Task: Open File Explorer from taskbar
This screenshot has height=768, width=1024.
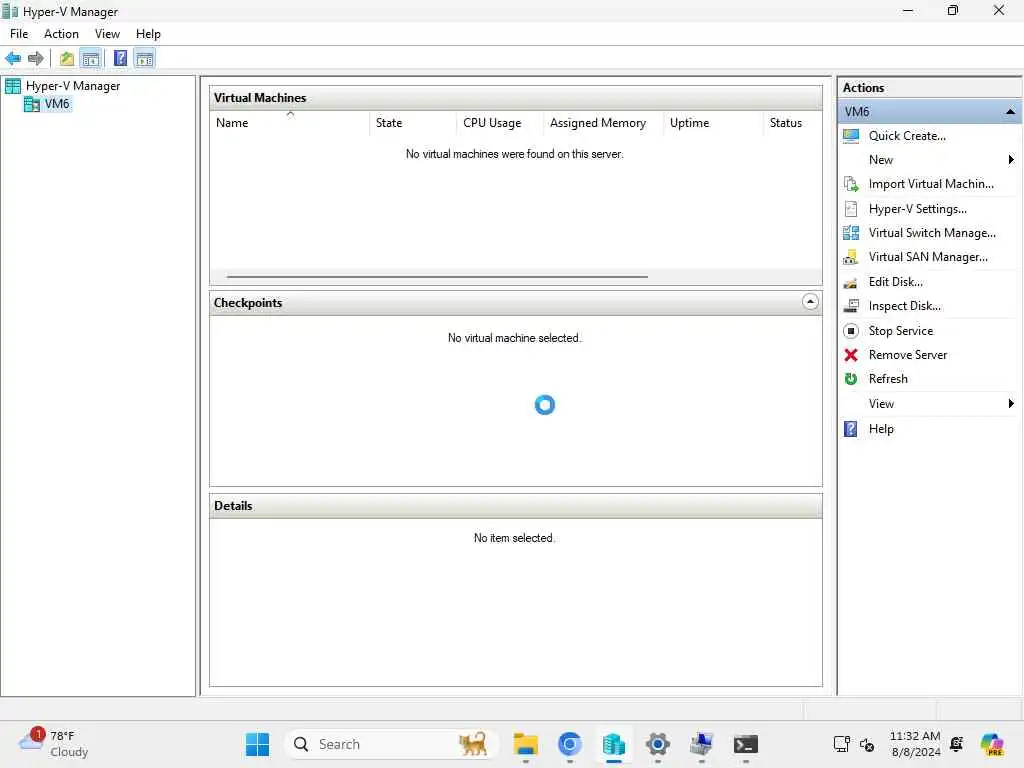Action: pyautogui.click(x=525, y=744)
